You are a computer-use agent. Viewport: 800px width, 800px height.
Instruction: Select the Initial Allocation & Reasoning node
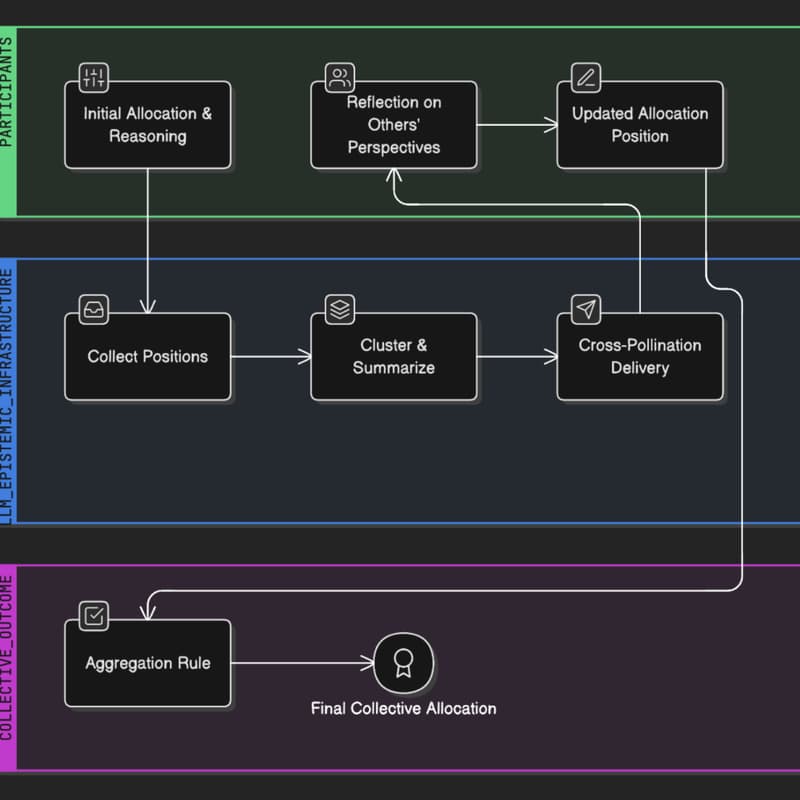click(x=148, y=124)
